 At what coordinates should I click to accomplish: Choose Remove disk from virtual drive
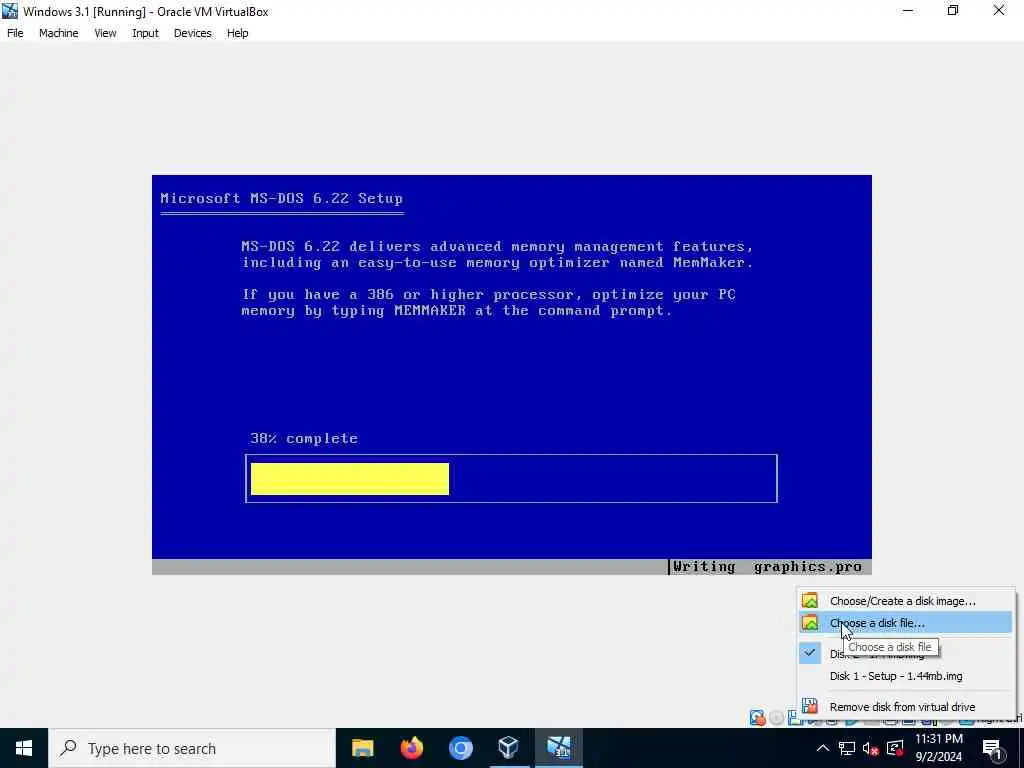(906, 707)
